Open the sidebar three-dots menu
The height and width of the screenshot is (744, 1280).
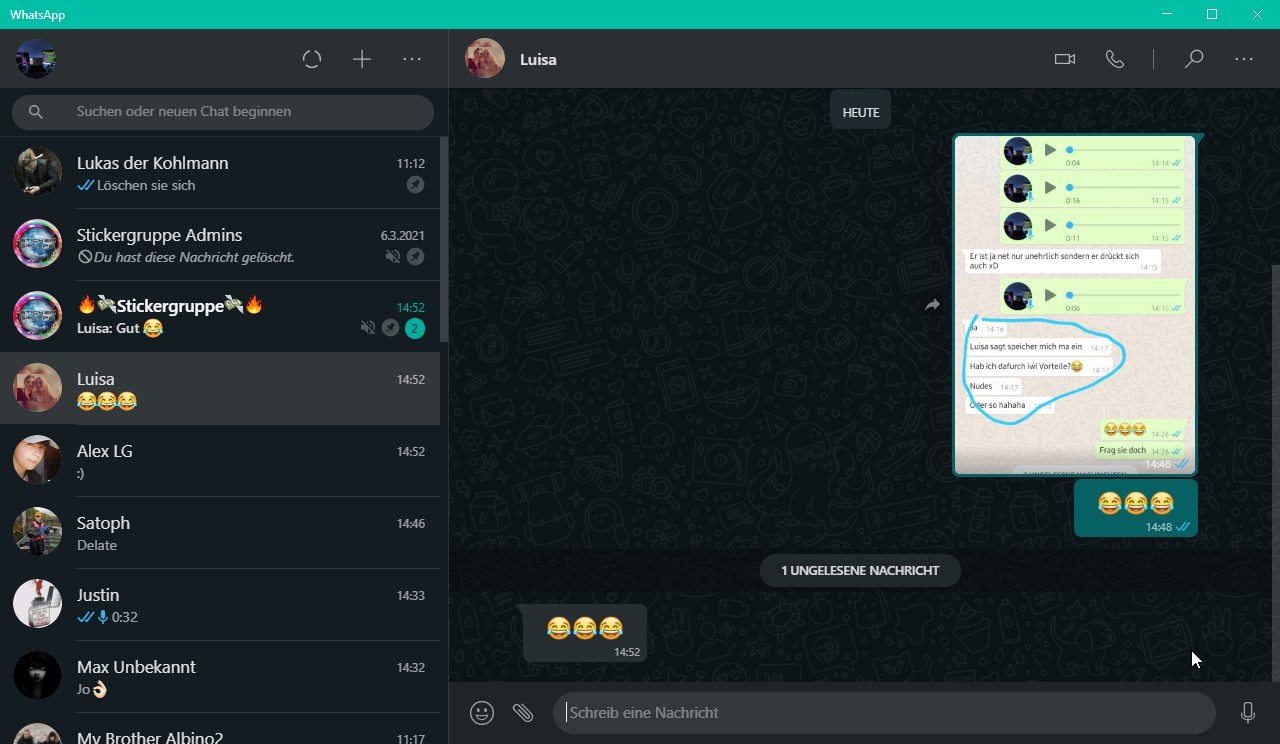coord(412,59)
